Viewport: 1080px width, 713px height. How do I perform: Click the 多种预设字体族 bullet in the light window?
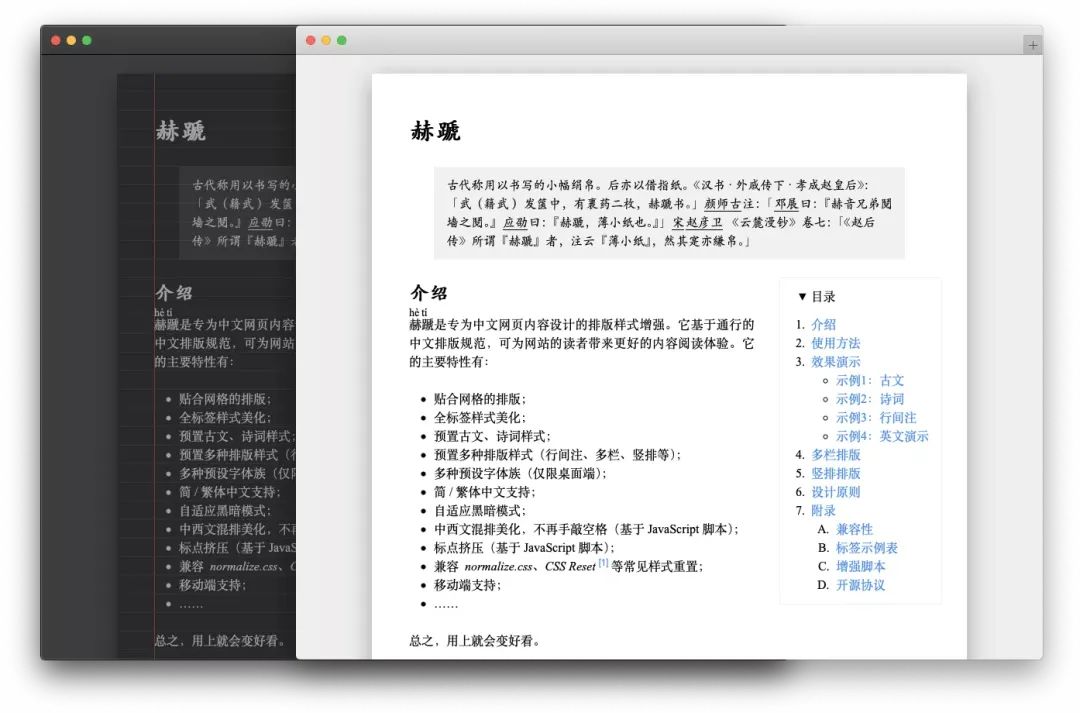pos(520,473)
